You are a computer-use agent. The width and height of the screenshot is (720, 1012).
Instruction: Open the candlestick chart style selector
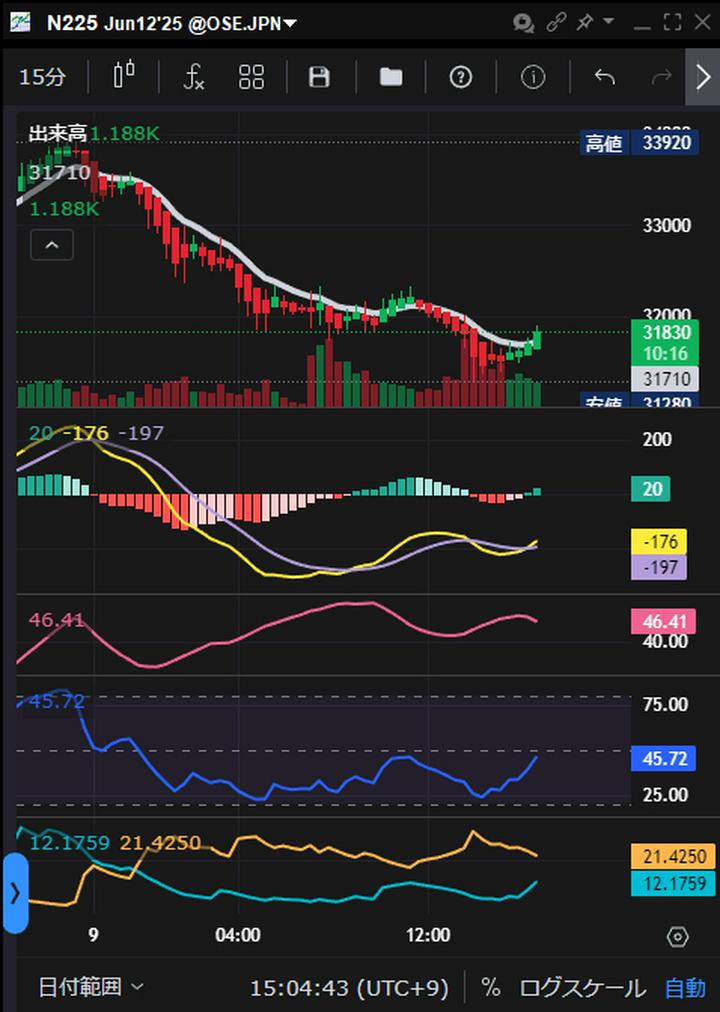pos(124,77)
